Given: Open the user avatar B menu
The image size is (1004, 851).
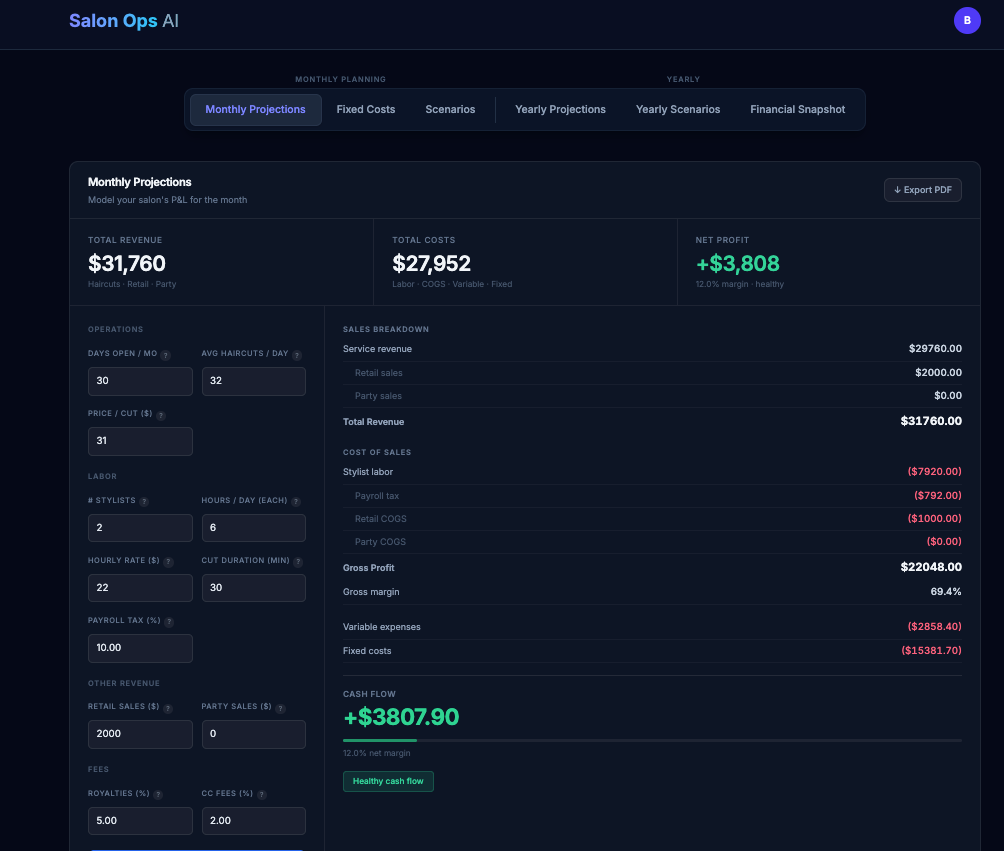Looking at the screenshot, I should [x=967, y=20].
